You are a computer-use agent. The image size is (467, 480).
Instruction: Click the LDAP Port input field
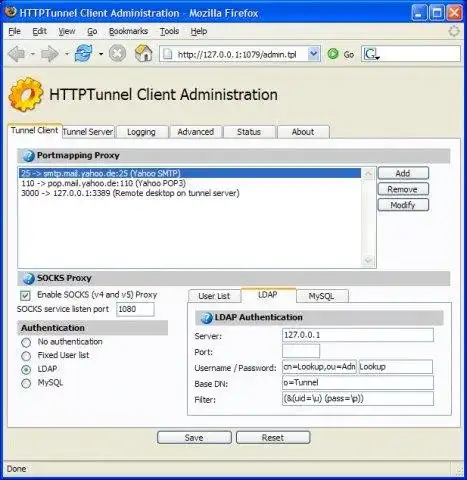pos(301,351)
